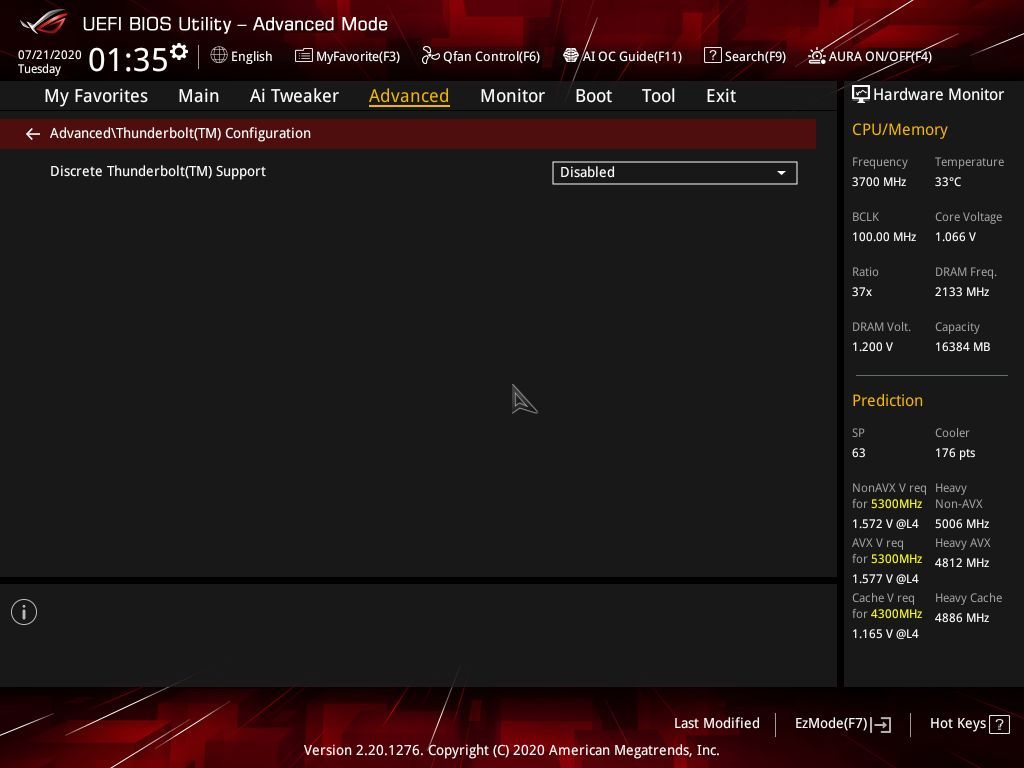Select Discrete Thunderbolt(TM) Support label
Screen dimensions: 1024x768
coord(158,172)
